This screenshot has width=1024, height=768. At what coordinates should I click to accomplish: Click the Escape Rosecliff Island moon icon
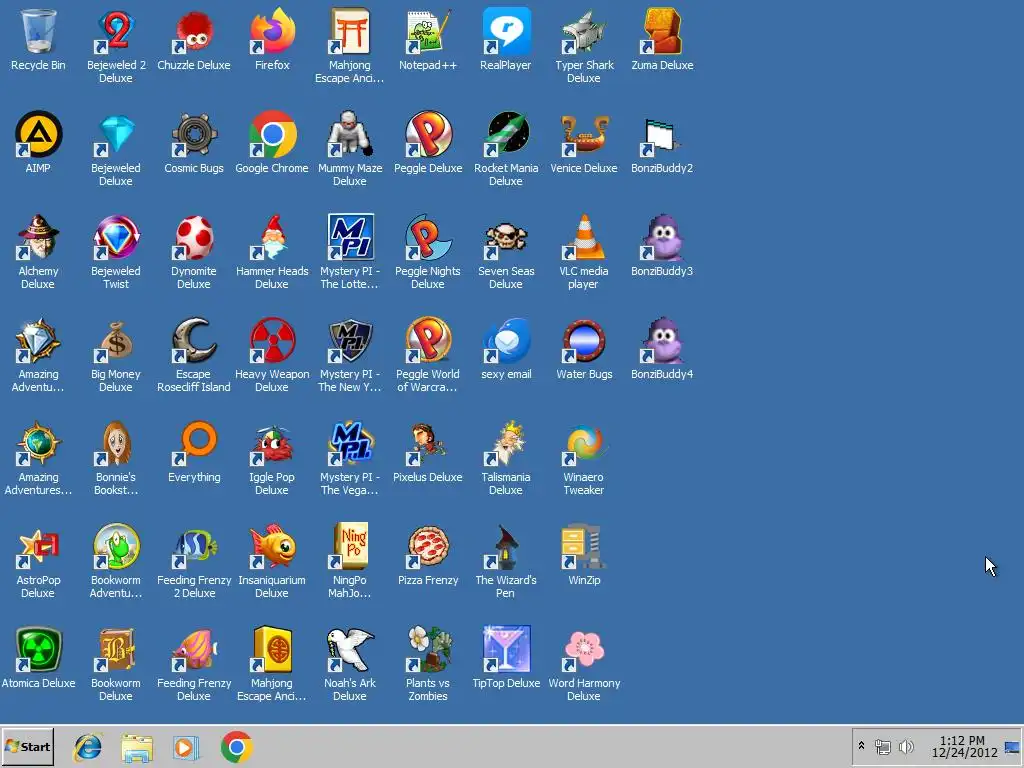coord(194,340)
